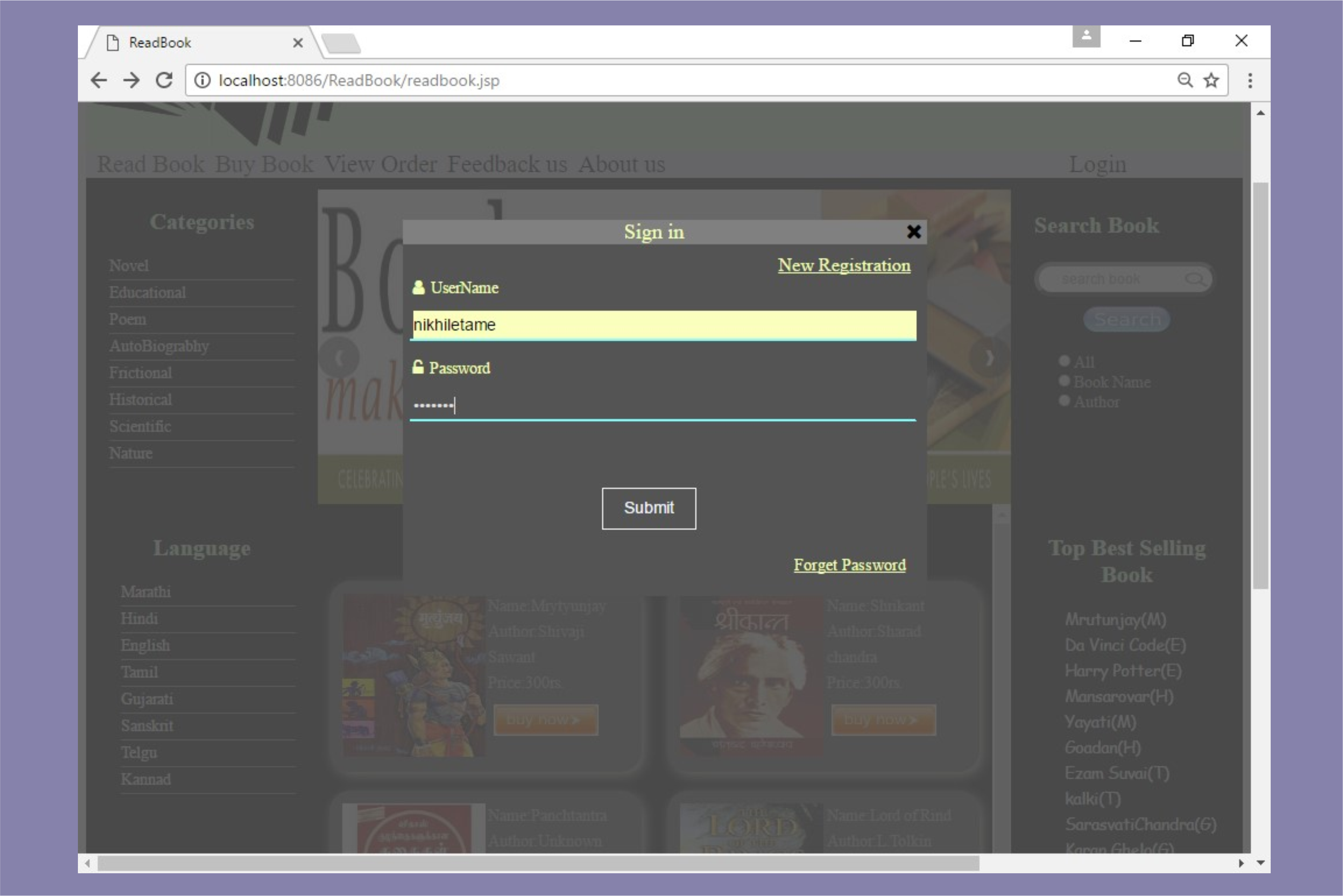
Task: Go forward in the browser
Action: point(132,80)
